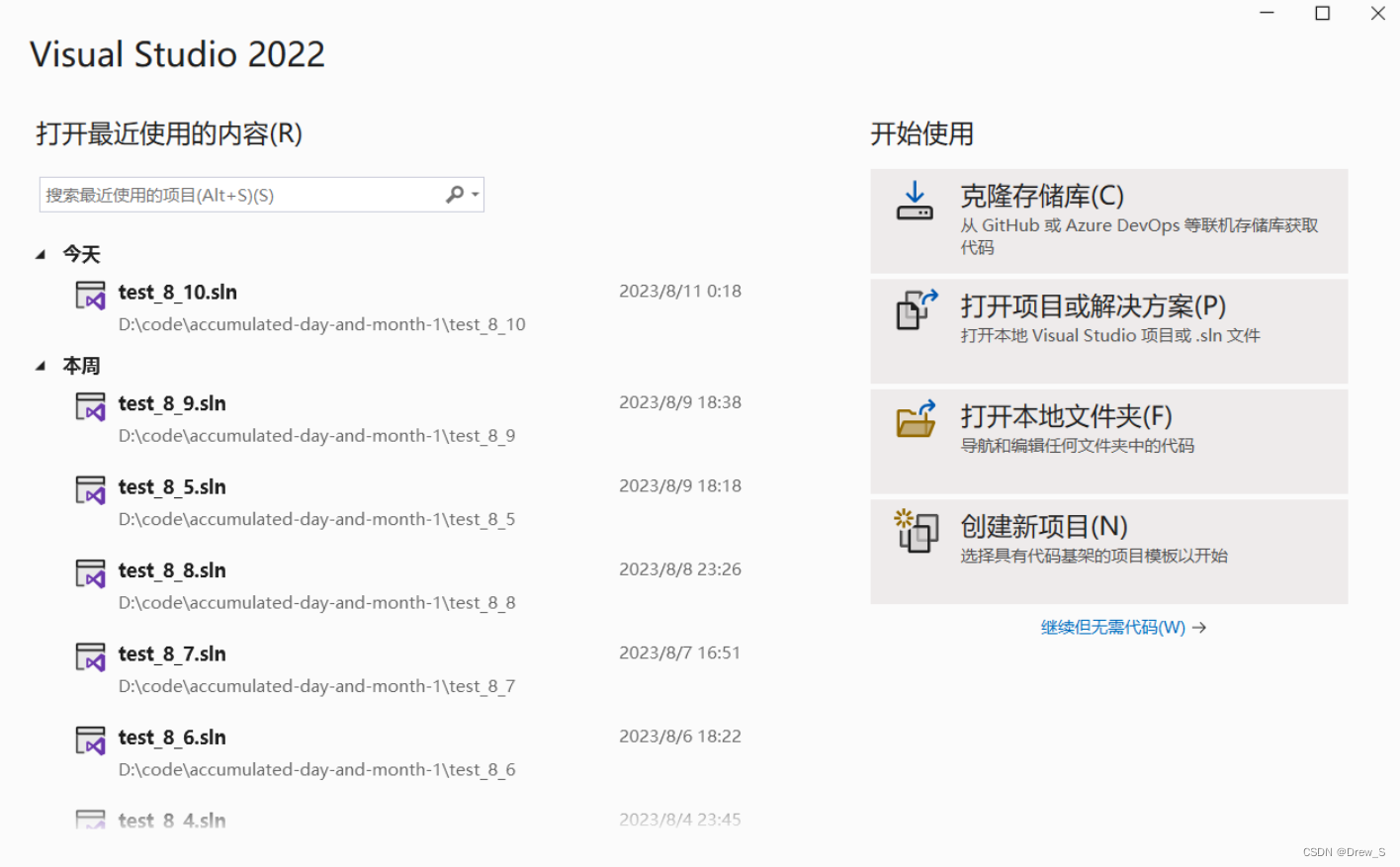
Task: Click 打开项目或解决方案(P) button
Action: pyautogui.click(x=1109, y=331)
